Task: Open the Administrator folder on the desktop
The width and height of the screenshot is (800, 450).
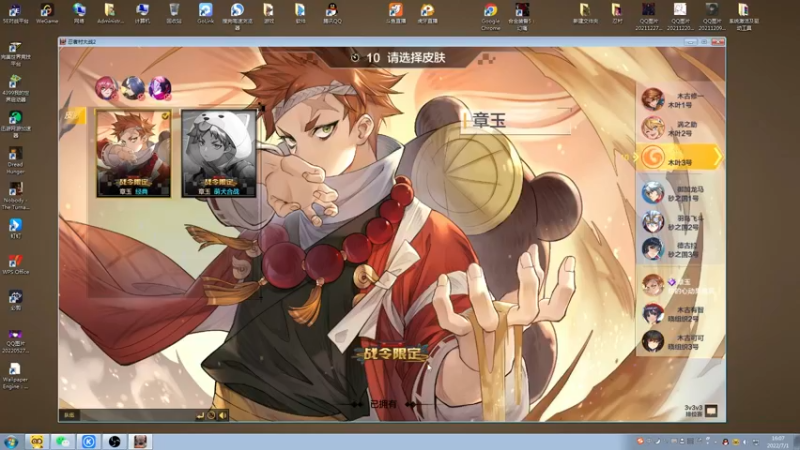Action: click(x=110, y=13)
